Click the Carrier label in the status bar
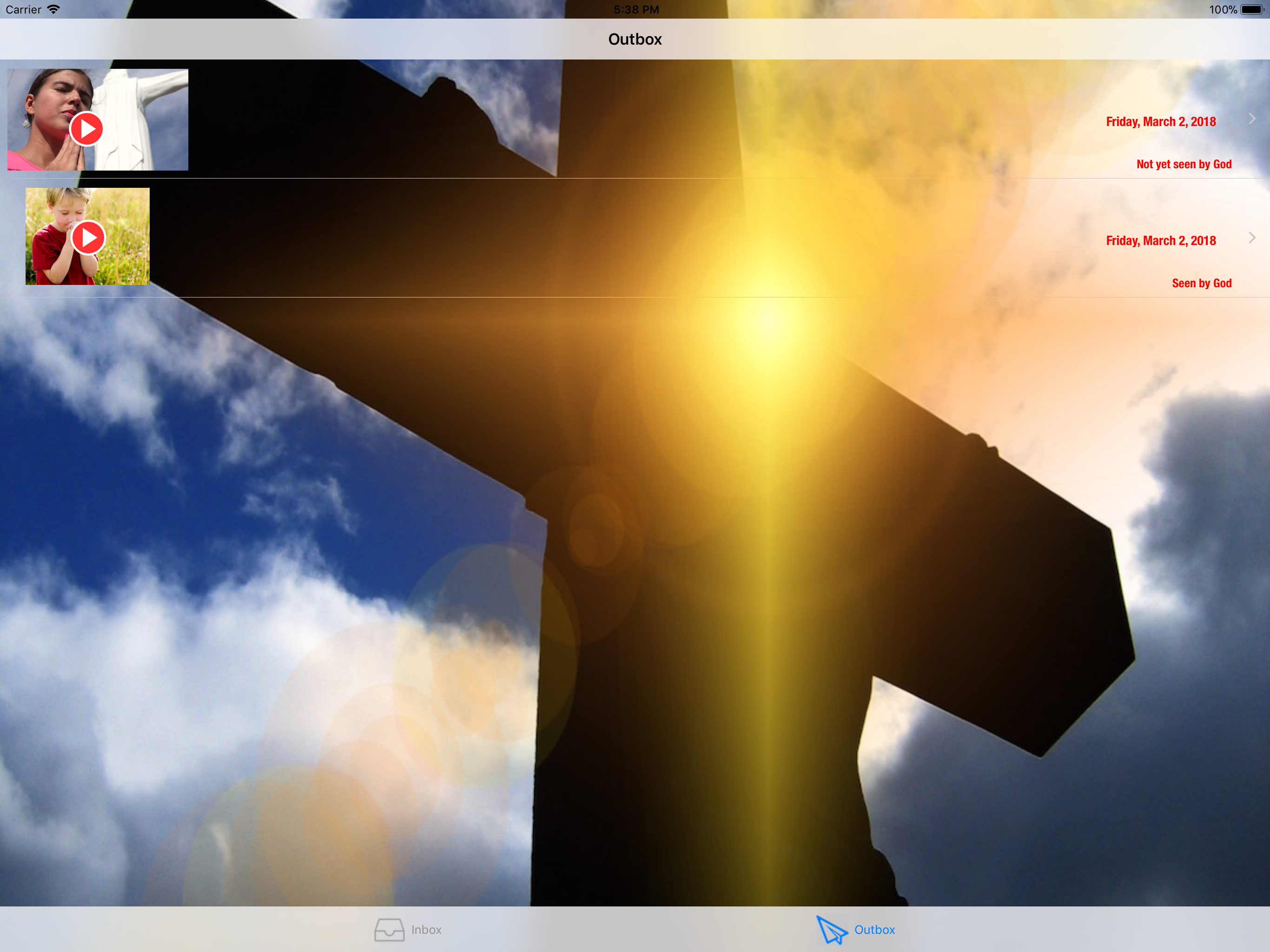This screenshot has height=952, width=1270. point(23,9)
